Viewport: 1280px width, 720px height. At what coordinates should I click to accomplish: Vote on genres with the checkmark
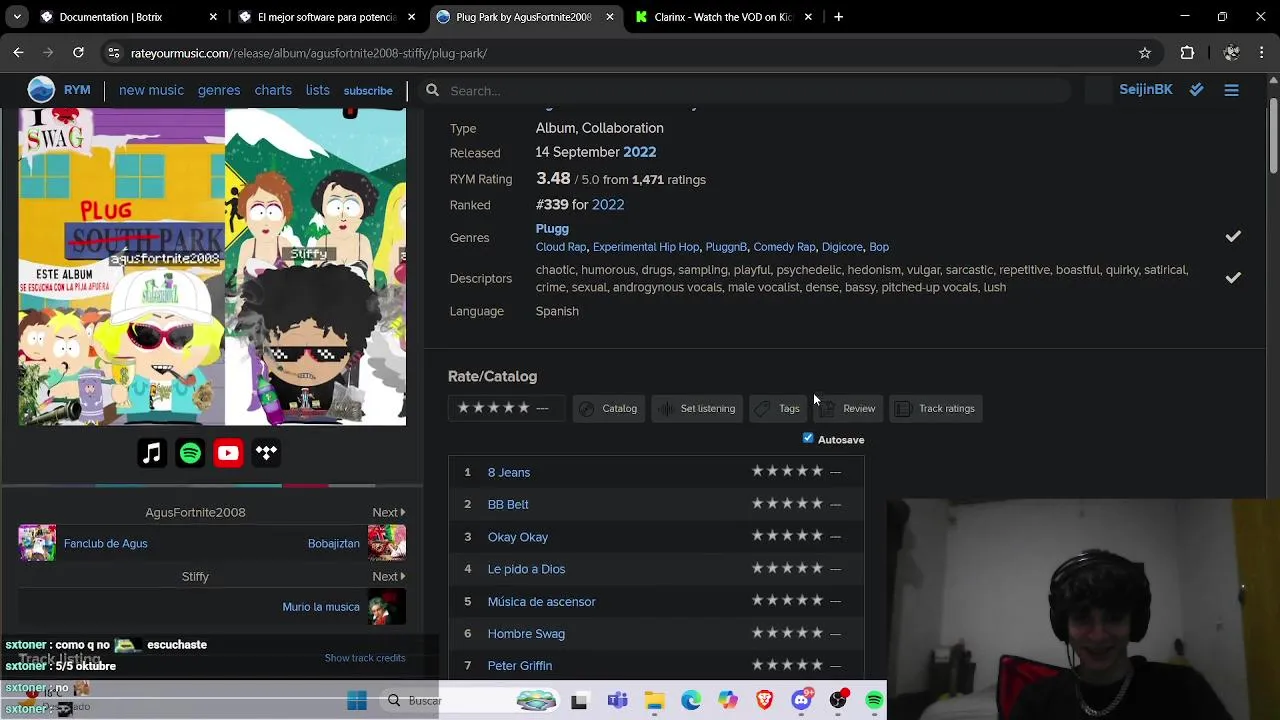click(x=1233, y=237)
